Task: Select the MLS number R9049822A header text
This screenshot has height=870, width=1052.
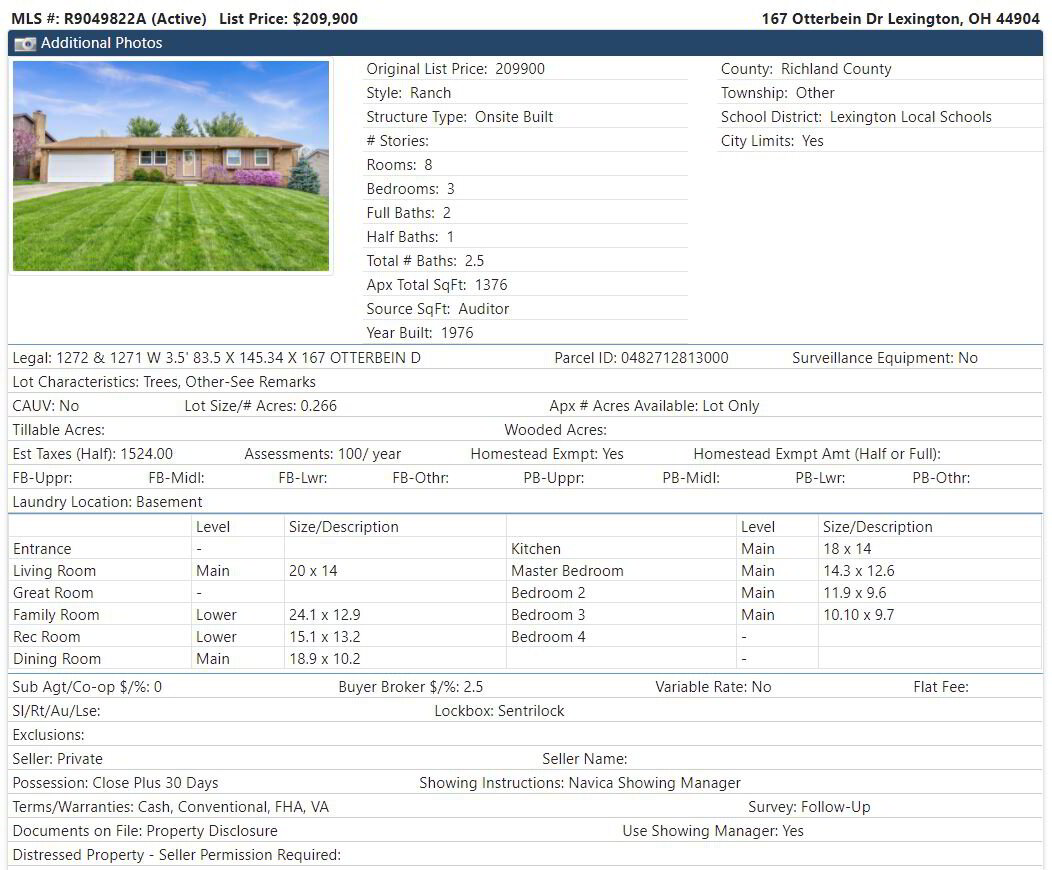Action: coord(109,19)
